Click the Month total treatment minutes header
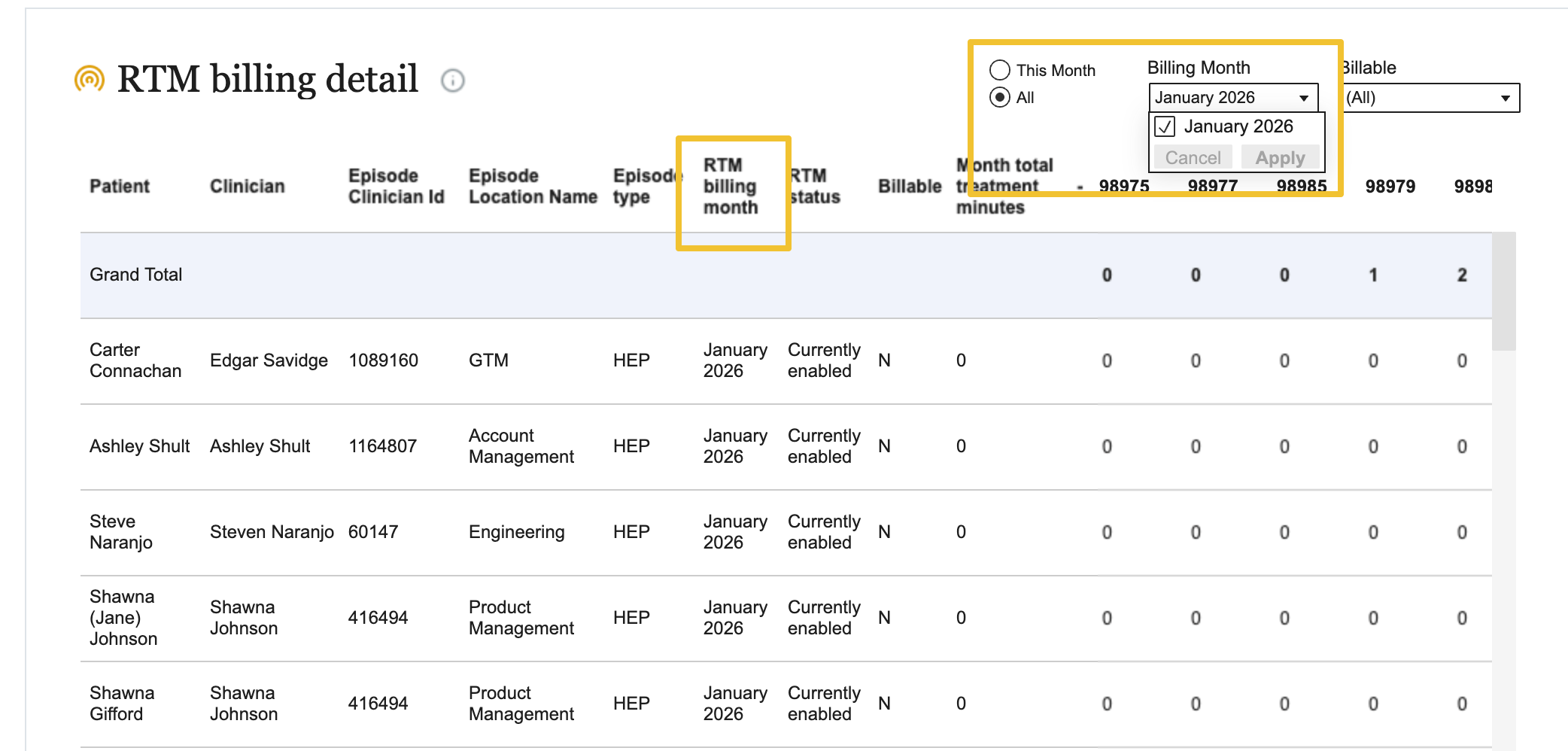The image size is (1568, 751). (1004, 186)
